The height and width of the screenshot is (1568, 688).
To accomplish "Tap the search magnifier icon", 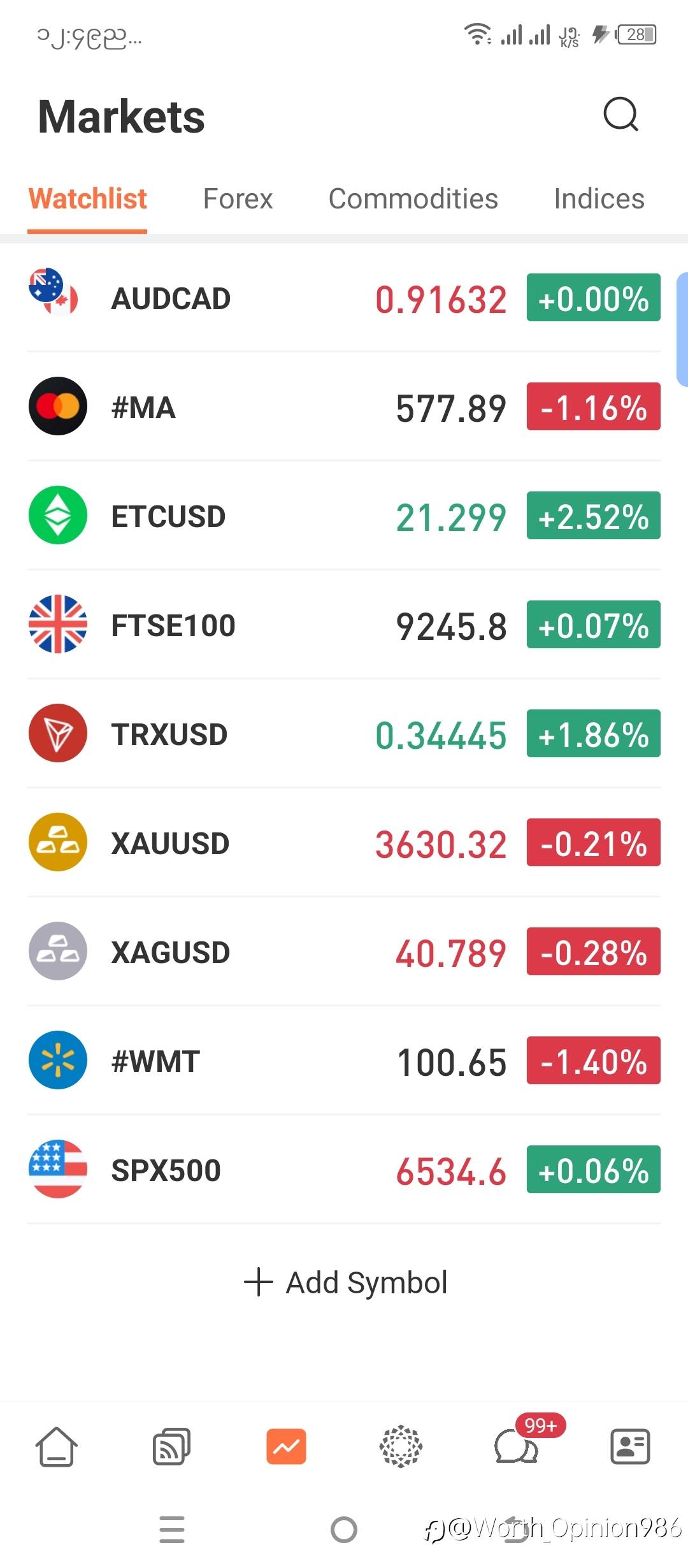I will pos(620,115).
